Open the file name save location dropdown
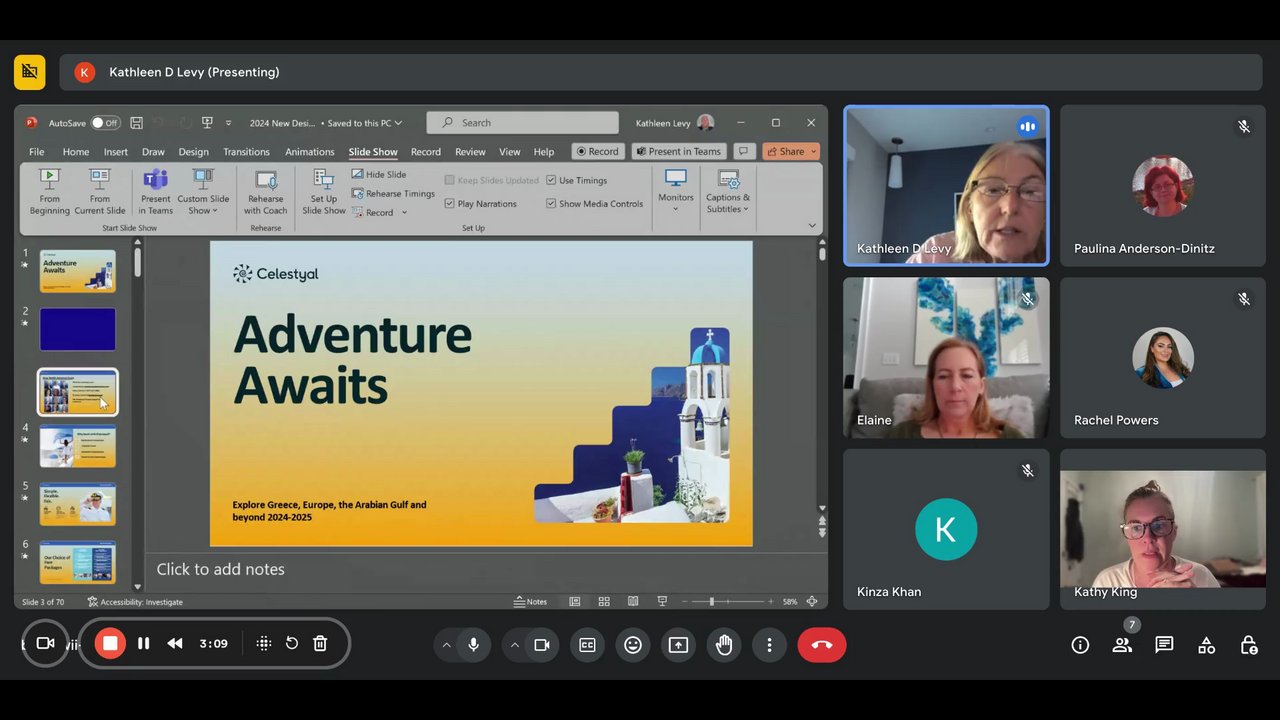Image resolution: width=1280 pixels, height=720 pixels. coord(398,123)
